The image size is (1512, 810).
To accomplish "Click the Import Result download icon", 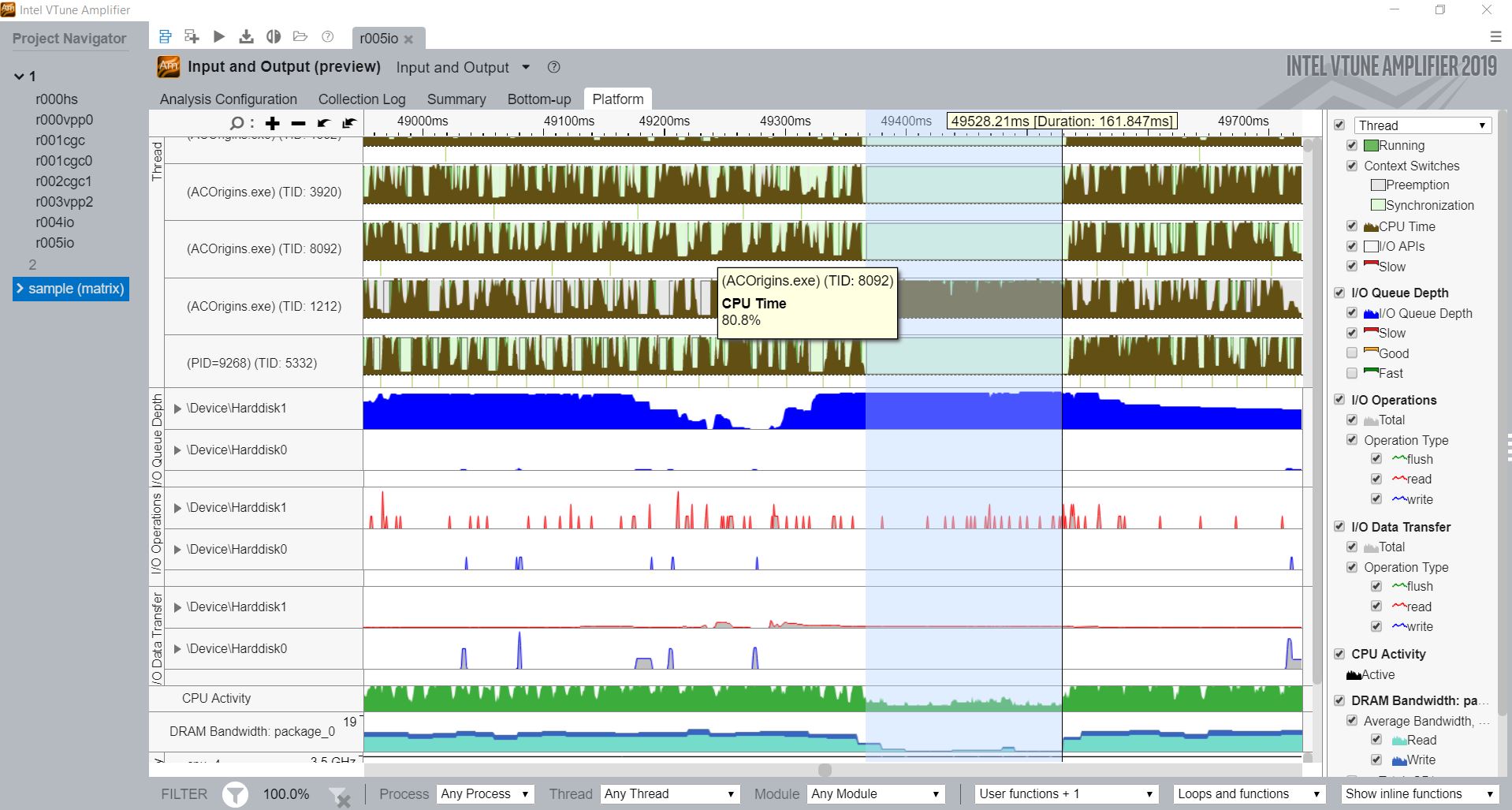I will (x=246, y=36).
